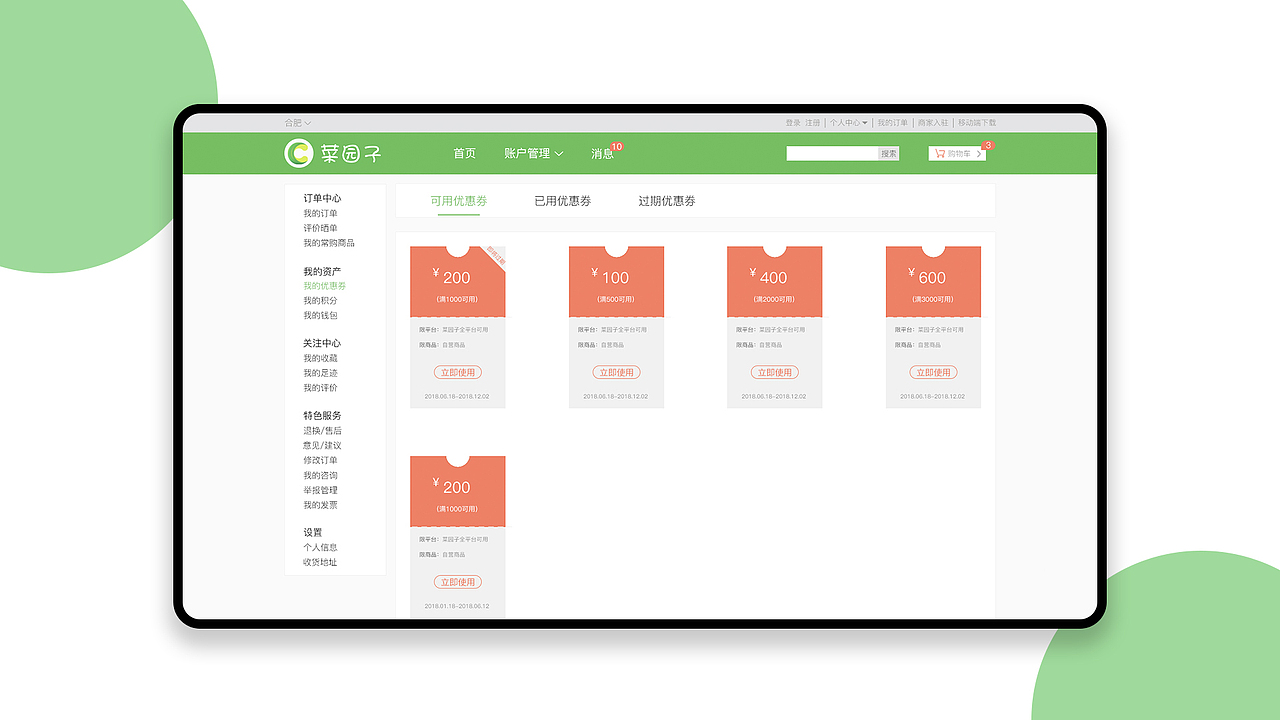Open the 个人中心 dropdown in top bar
The height and width of the screenshot is (720, 1280).
(x=848, y=123)
